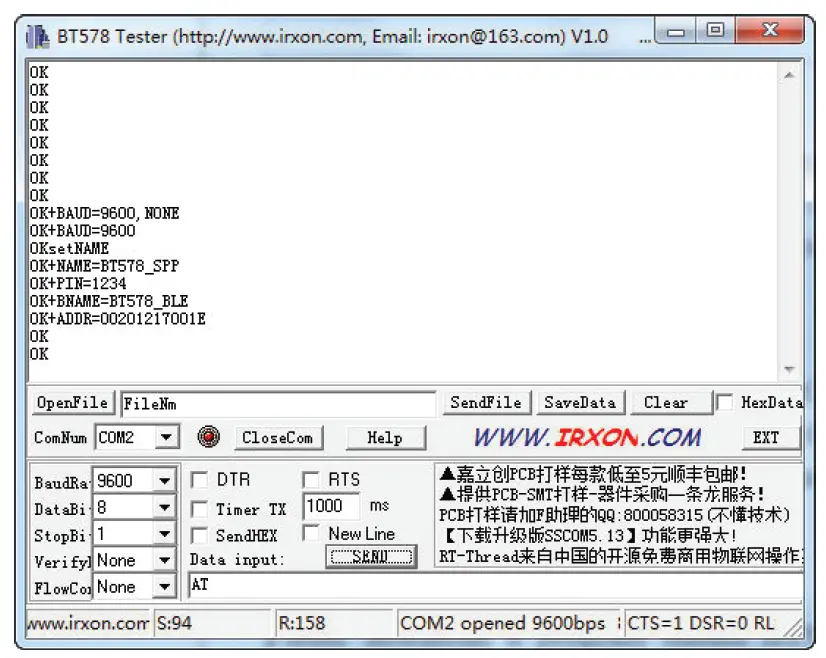The width and height of the screenshot is (826, 658).
Task: Enable the New Line option
Action: click(312, 533)
